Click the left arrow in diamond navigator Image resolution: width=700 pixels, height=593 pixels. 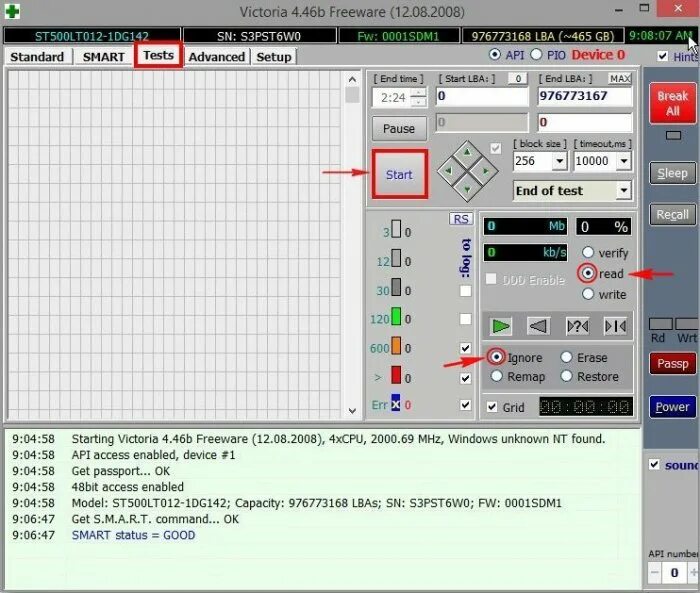pos(449,170)
